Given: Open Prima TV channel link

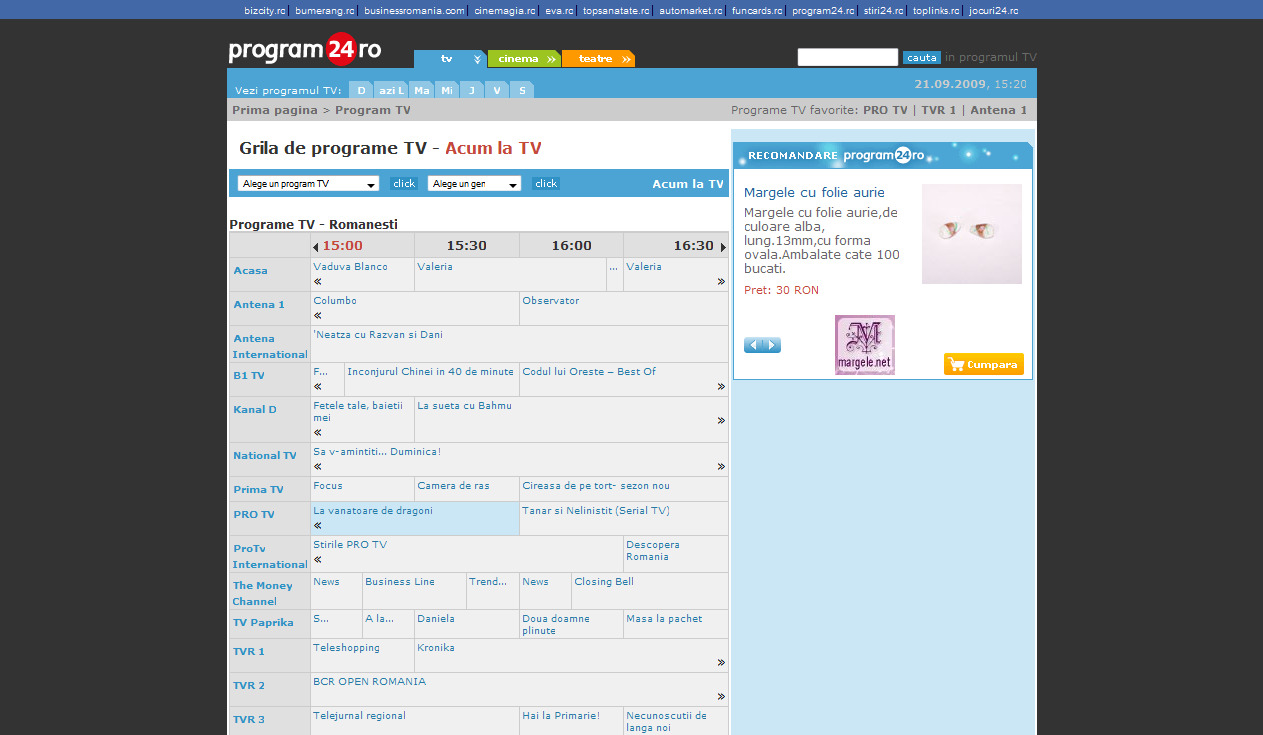Looking at the screenshot, I should [259, 490].
